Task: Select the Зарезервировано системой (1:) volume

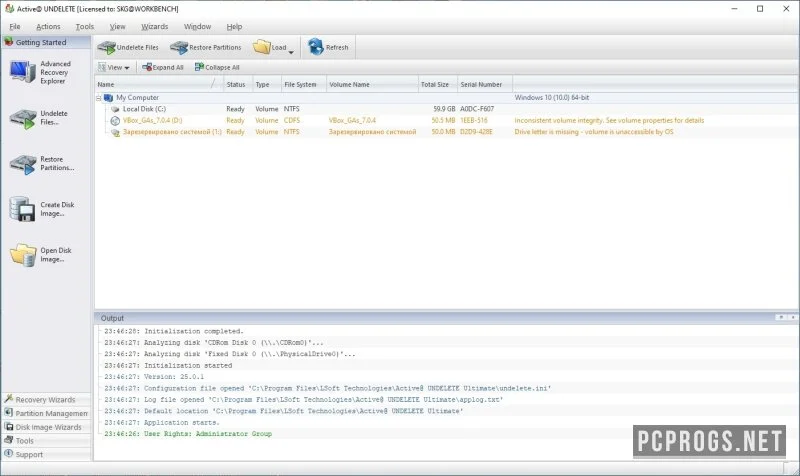Action: pyautogui.click(x=172, y=132)
